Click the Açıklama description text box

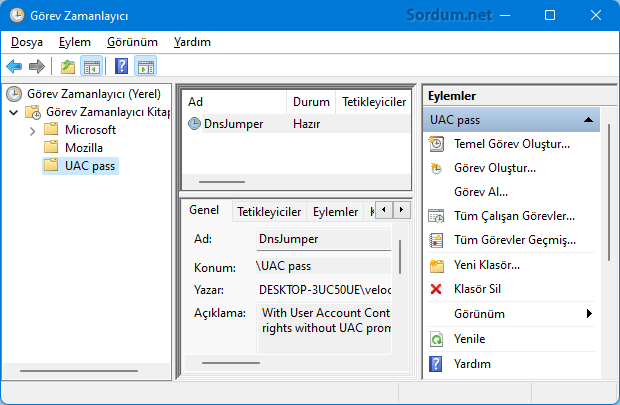click(324, 328)
